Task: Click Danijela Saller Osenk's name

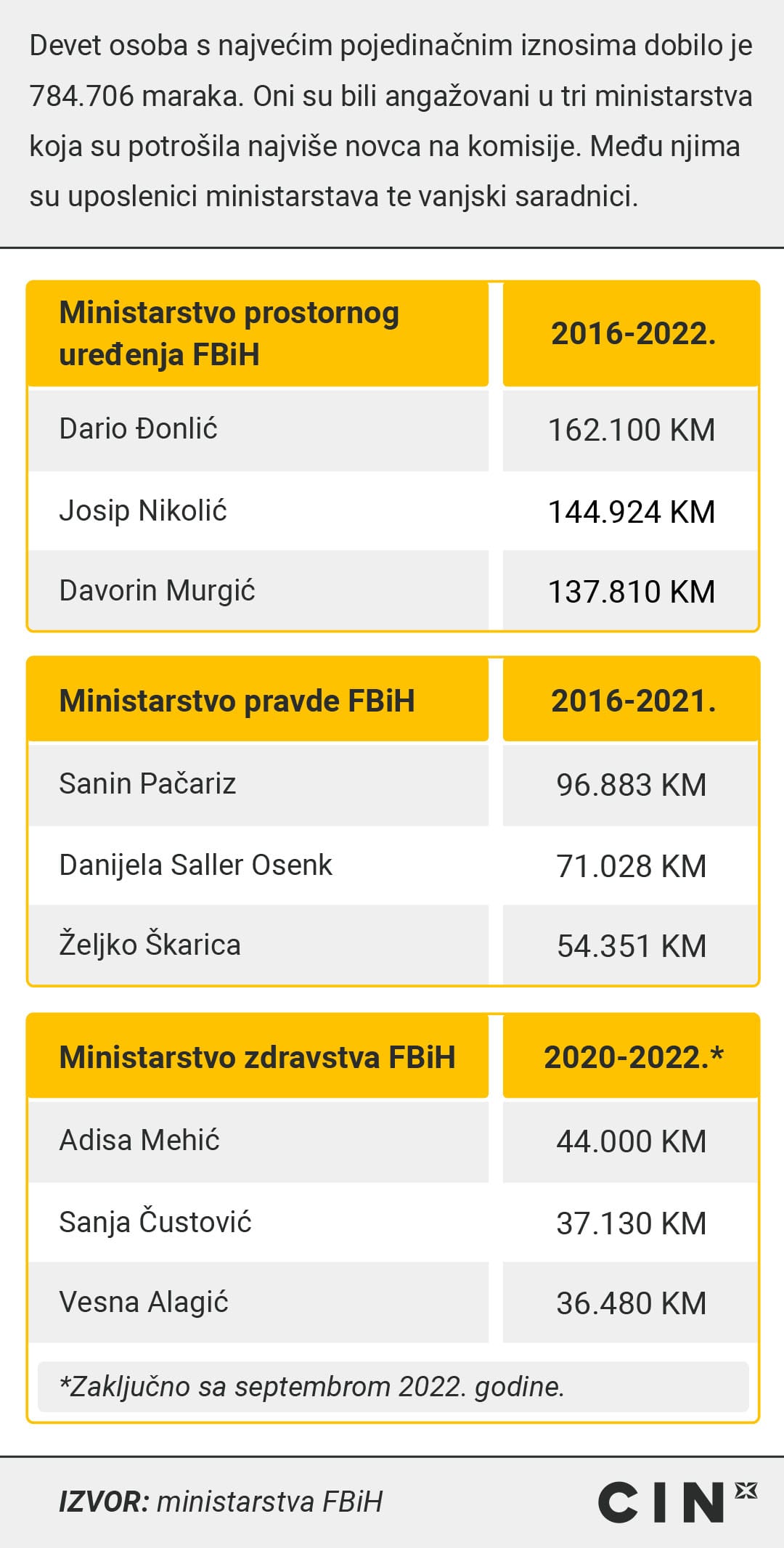Action: point(195,865)
